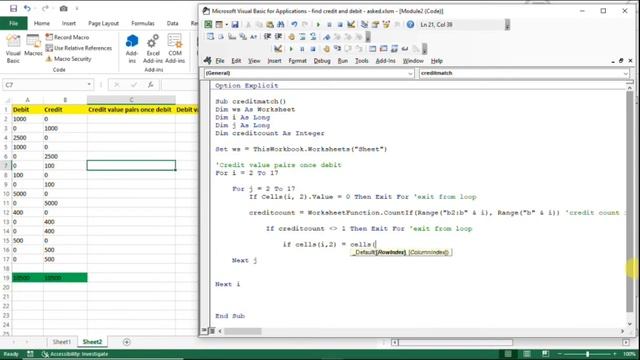Open the Properties Window icon
The image size is (640, 360).
tap(376, 24)
